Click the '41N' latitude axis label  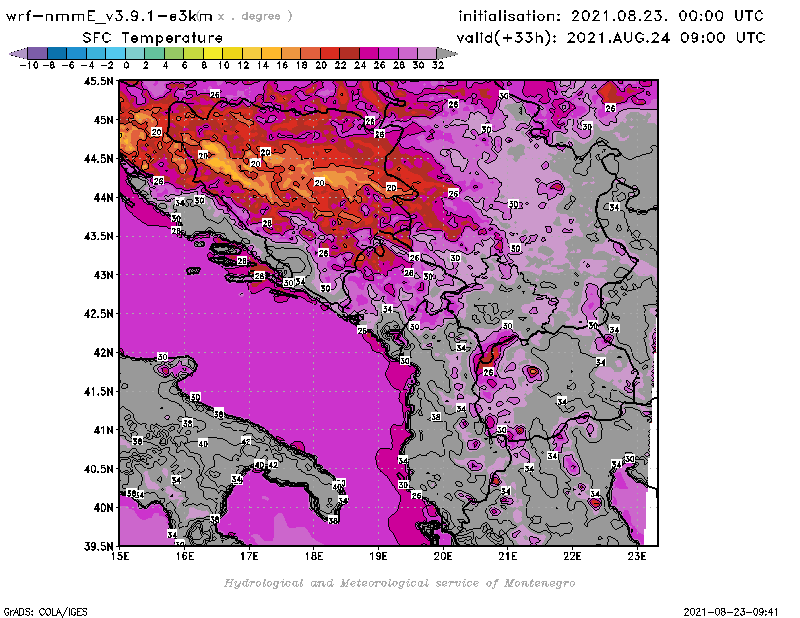pyautogui.click(x=103, y=430)
